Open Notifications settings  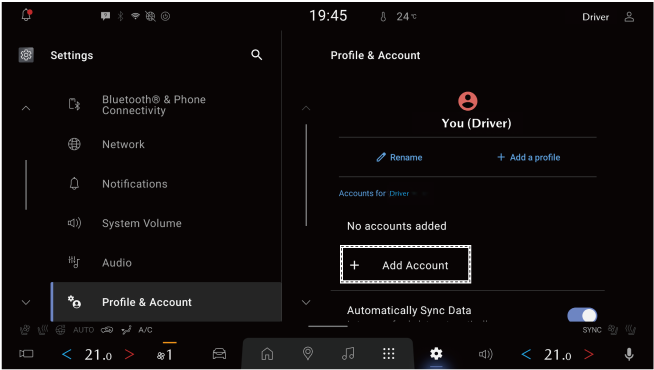[x=166, y=184]
